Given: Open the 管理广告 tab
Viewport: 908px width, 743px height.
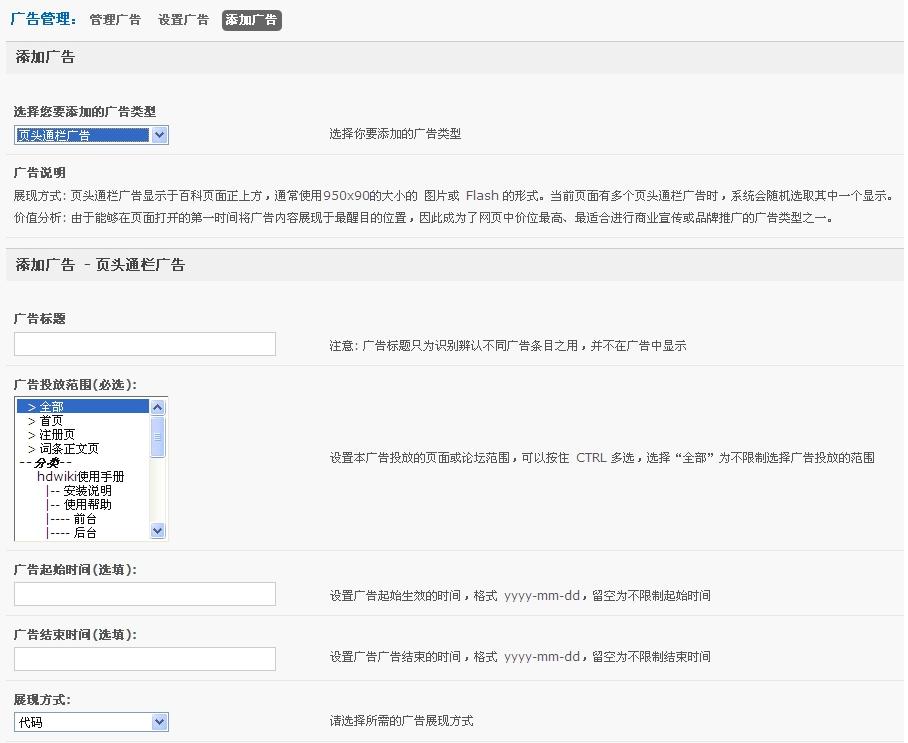Looking at the screenshot, I should 115,20.
